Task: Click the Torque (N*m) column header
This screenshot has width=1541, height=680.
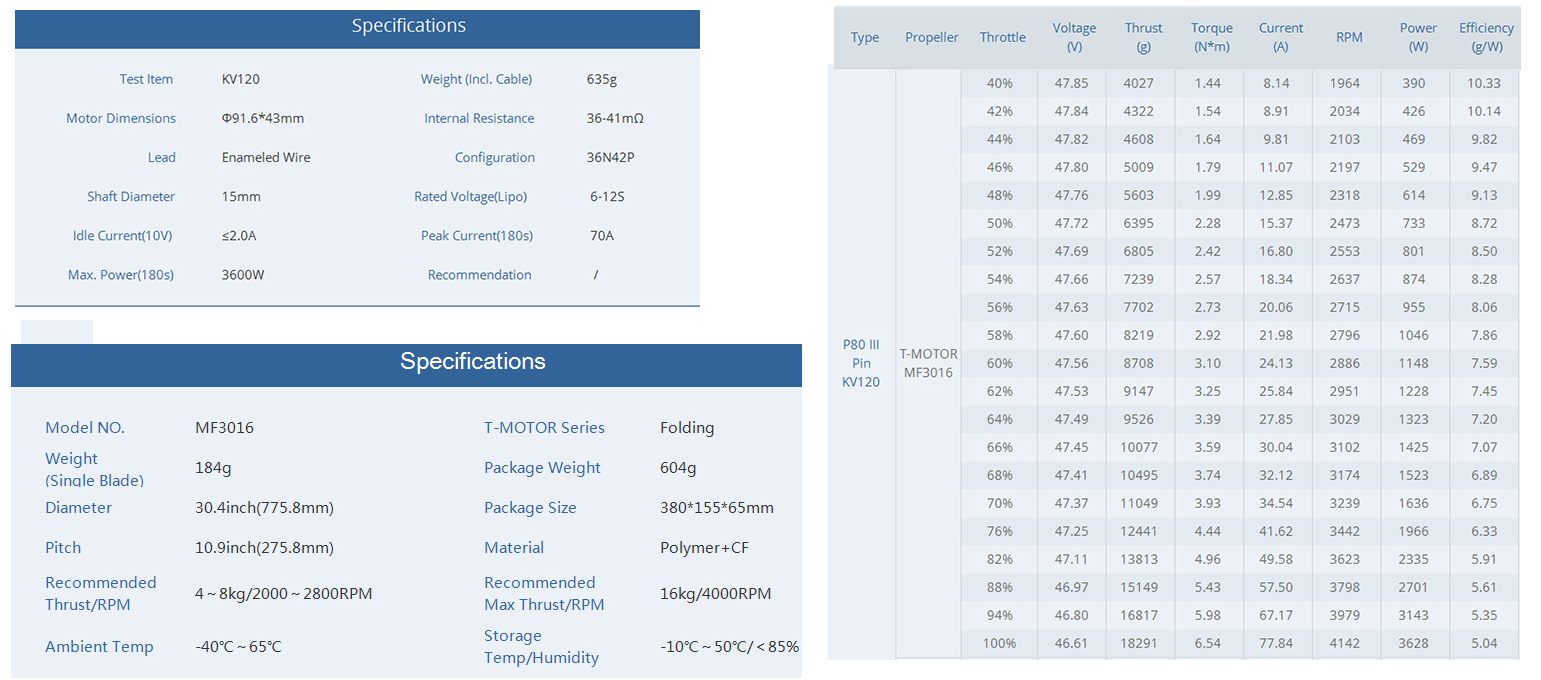Action: click(1211, 37)
